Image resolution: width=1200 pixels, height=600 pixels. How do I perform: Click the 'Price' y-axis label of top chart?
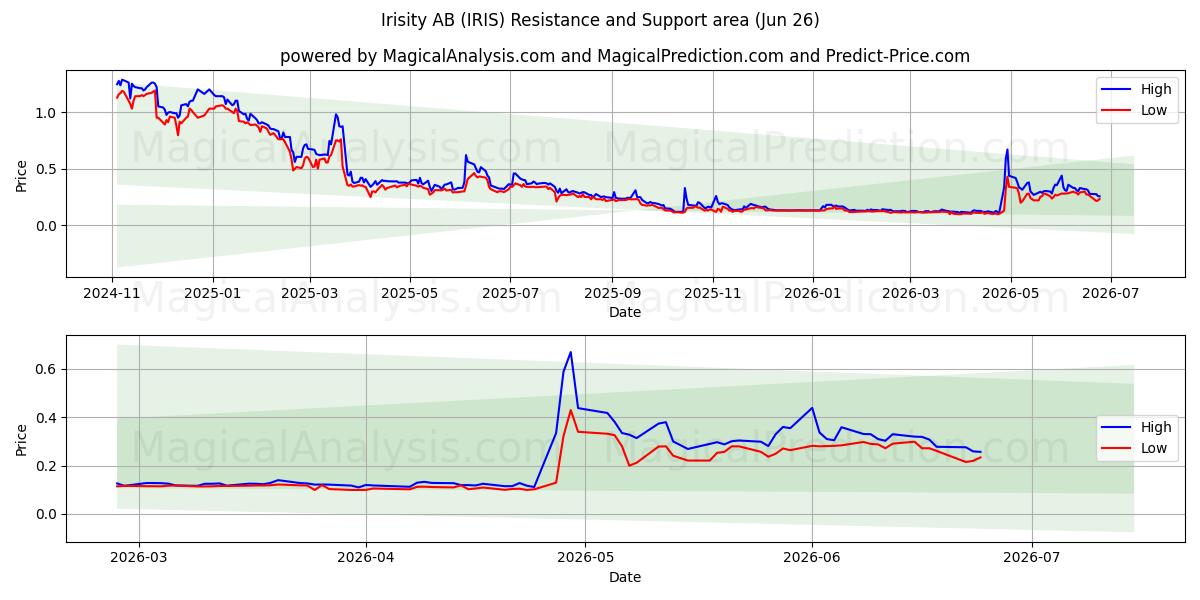click(22, 174)
